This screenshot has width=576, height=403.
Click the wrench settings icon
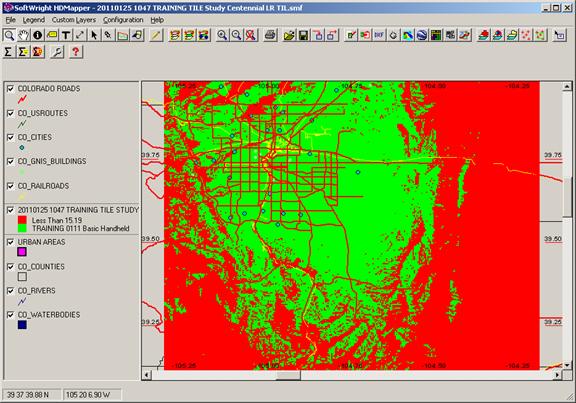click(57, 52)
